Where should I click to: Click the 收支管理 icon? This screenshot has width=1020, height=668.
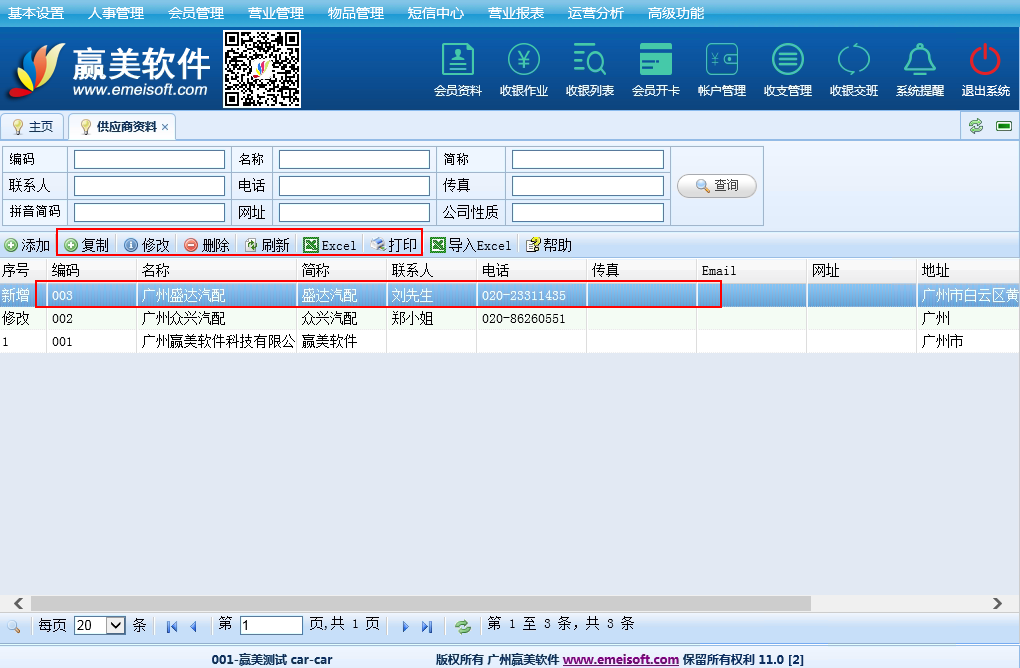[787, 62]
